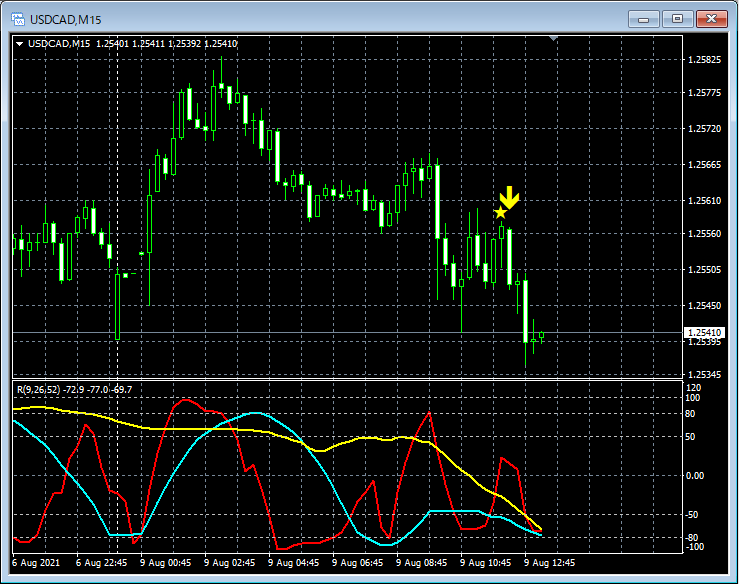Click the 9 Aug 02:45 time label
The width and height of the screenshot is (740, 584).
tap(229, 563)
